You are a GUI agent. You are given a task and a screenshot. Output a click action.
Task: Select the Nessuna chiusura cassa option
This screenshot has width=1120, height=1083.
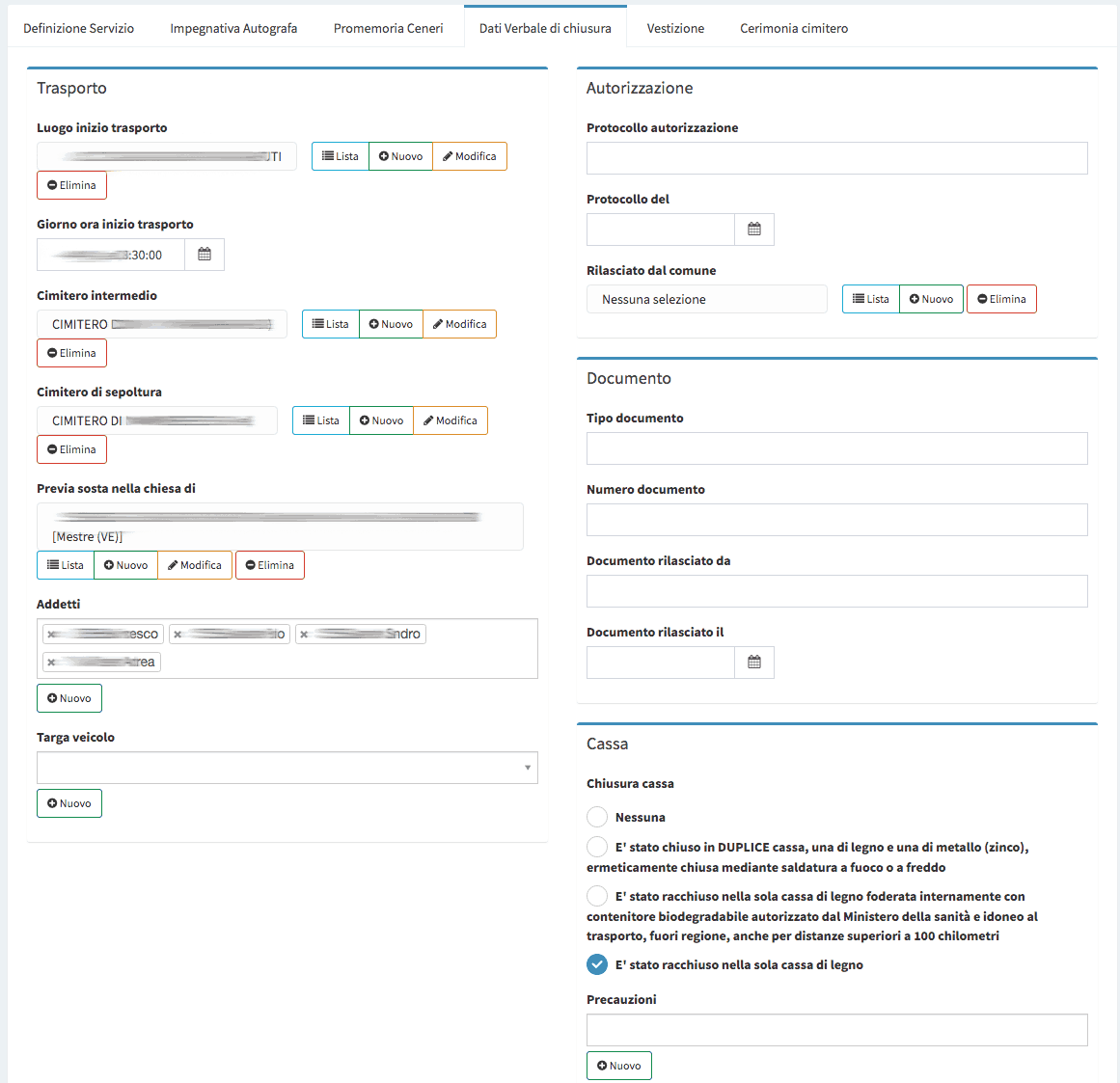(597, 817)
